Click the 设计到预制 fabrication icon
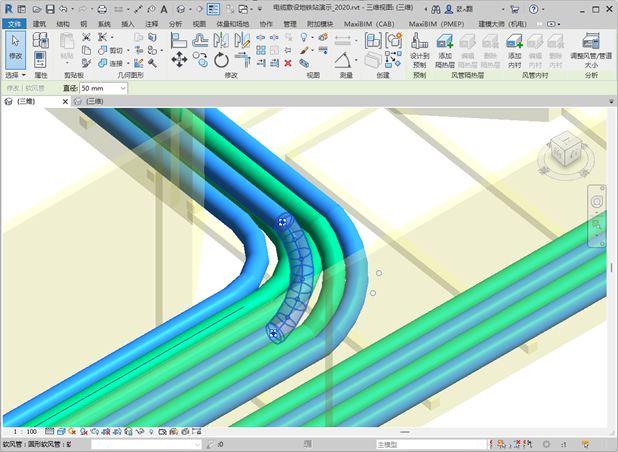Screen dimensions: 618x452 [419, 42]
